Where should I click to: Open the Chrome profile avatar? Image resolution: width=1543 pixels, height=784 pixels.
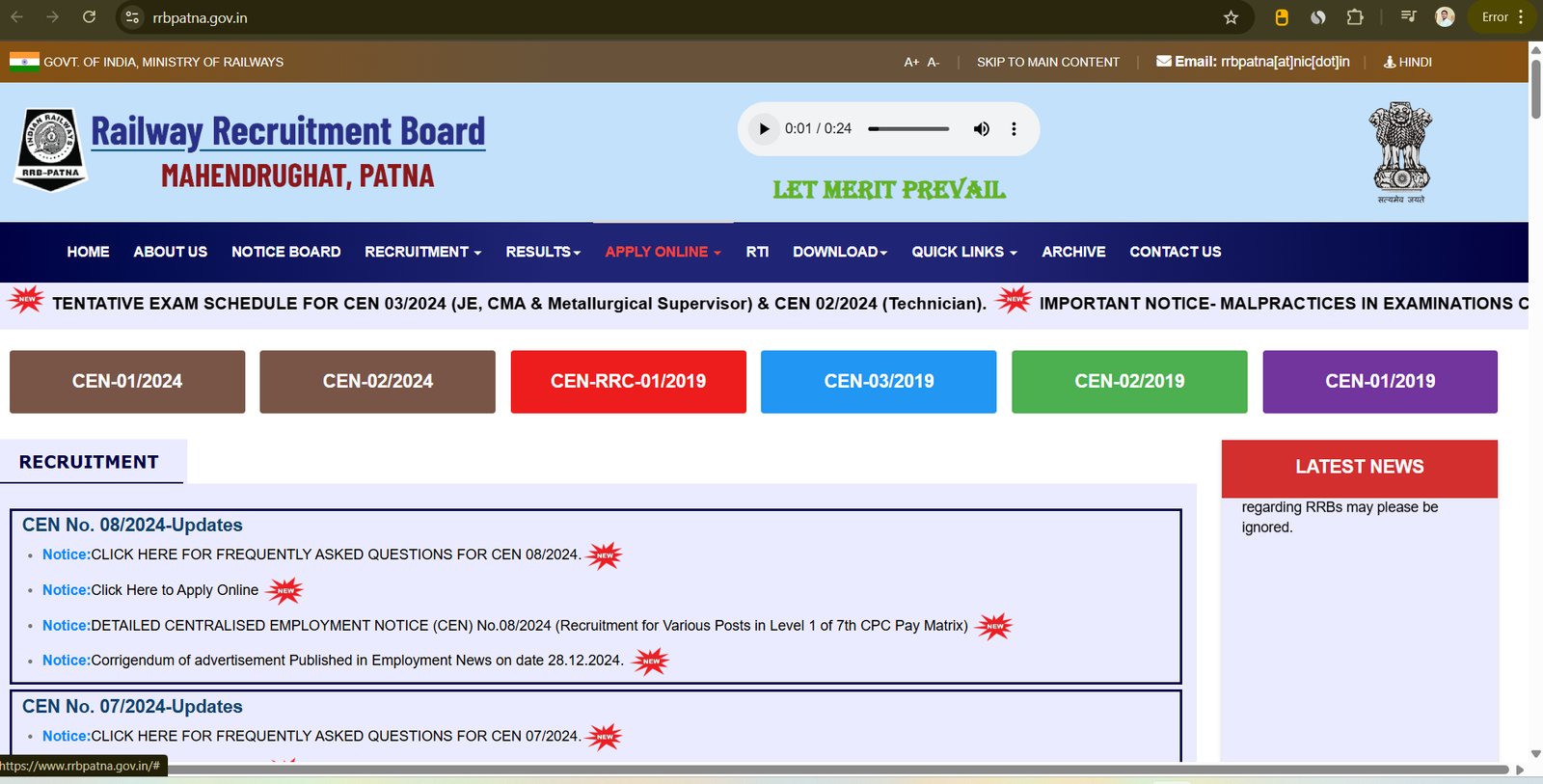(x=1445, y=16)
